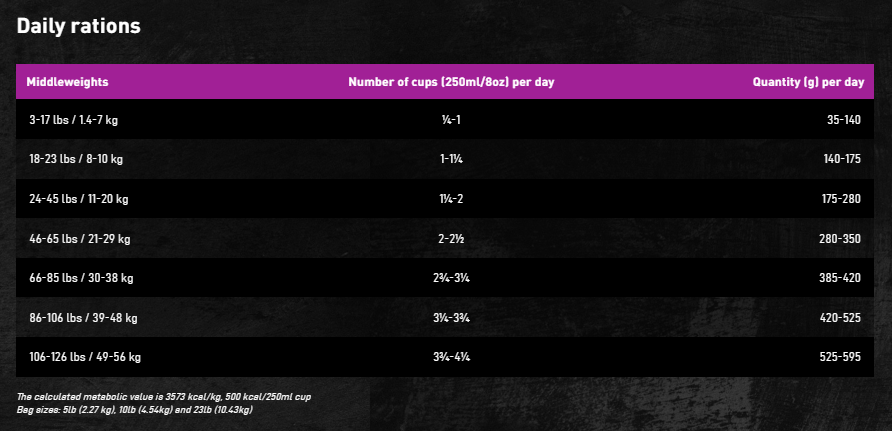Click the 86-106 lbs / 39-48 kg cell

coord(83,318)
